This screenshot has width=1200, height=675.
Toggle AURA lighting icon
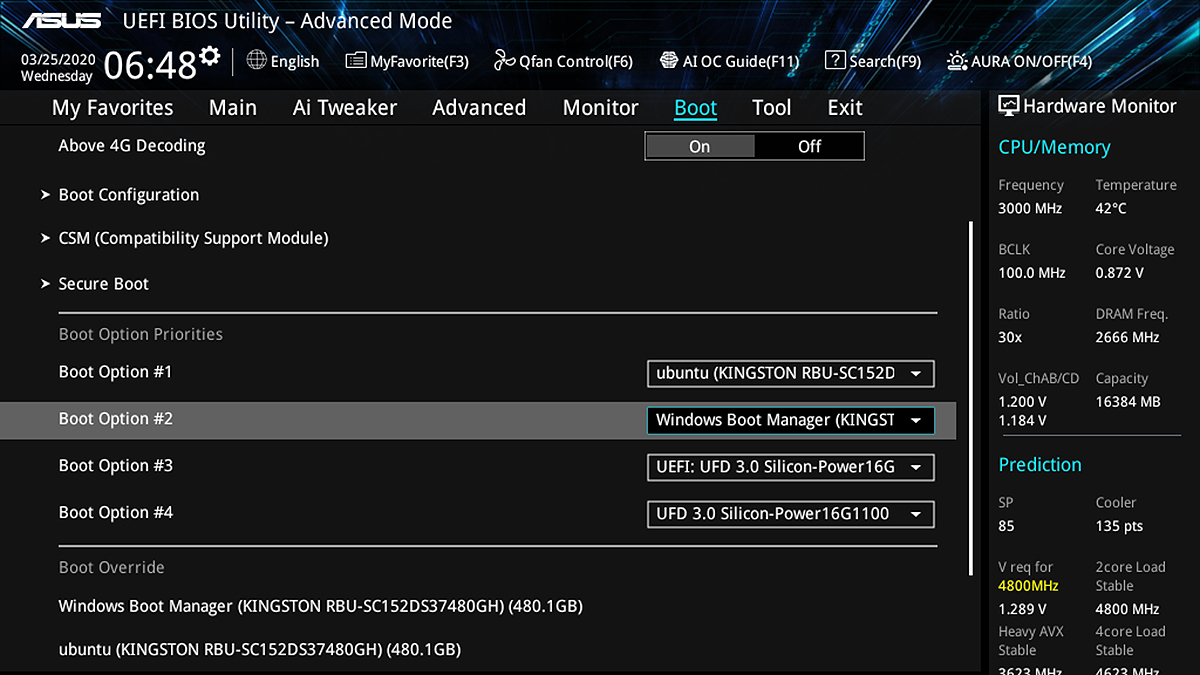tap(957, 61)
